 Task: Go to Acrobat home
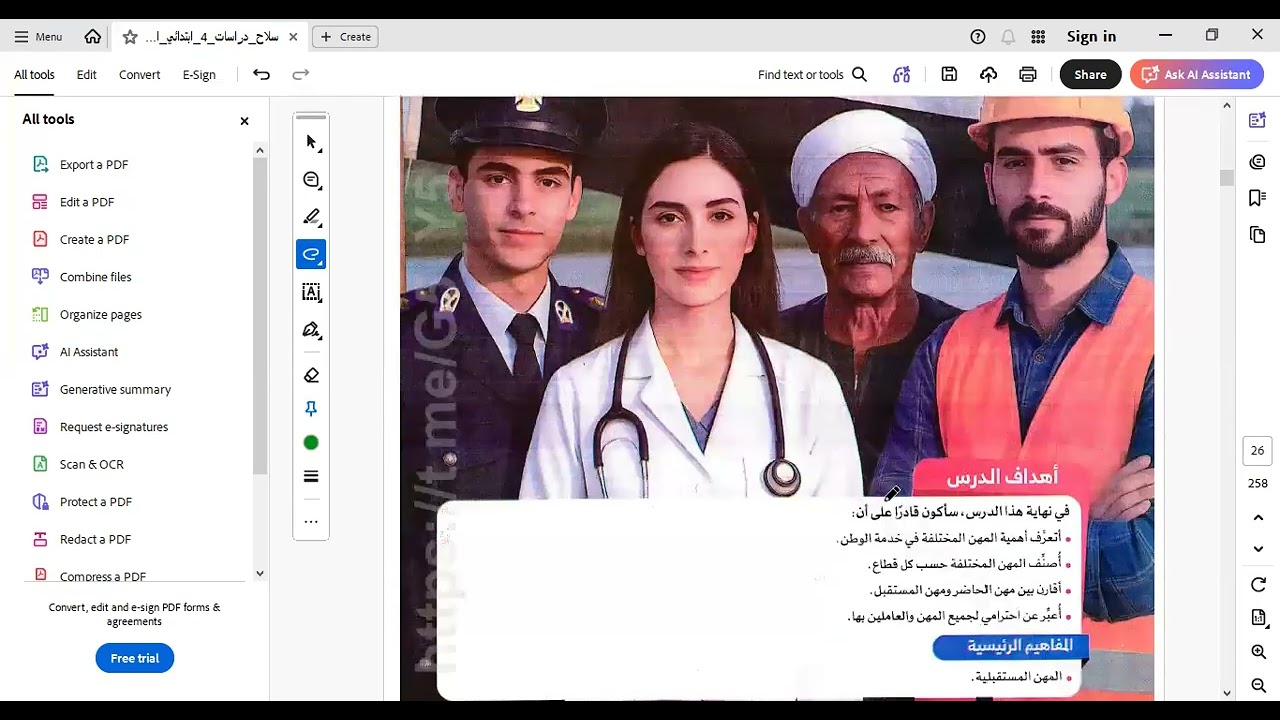pyautogui.click(x=93, y=36)
